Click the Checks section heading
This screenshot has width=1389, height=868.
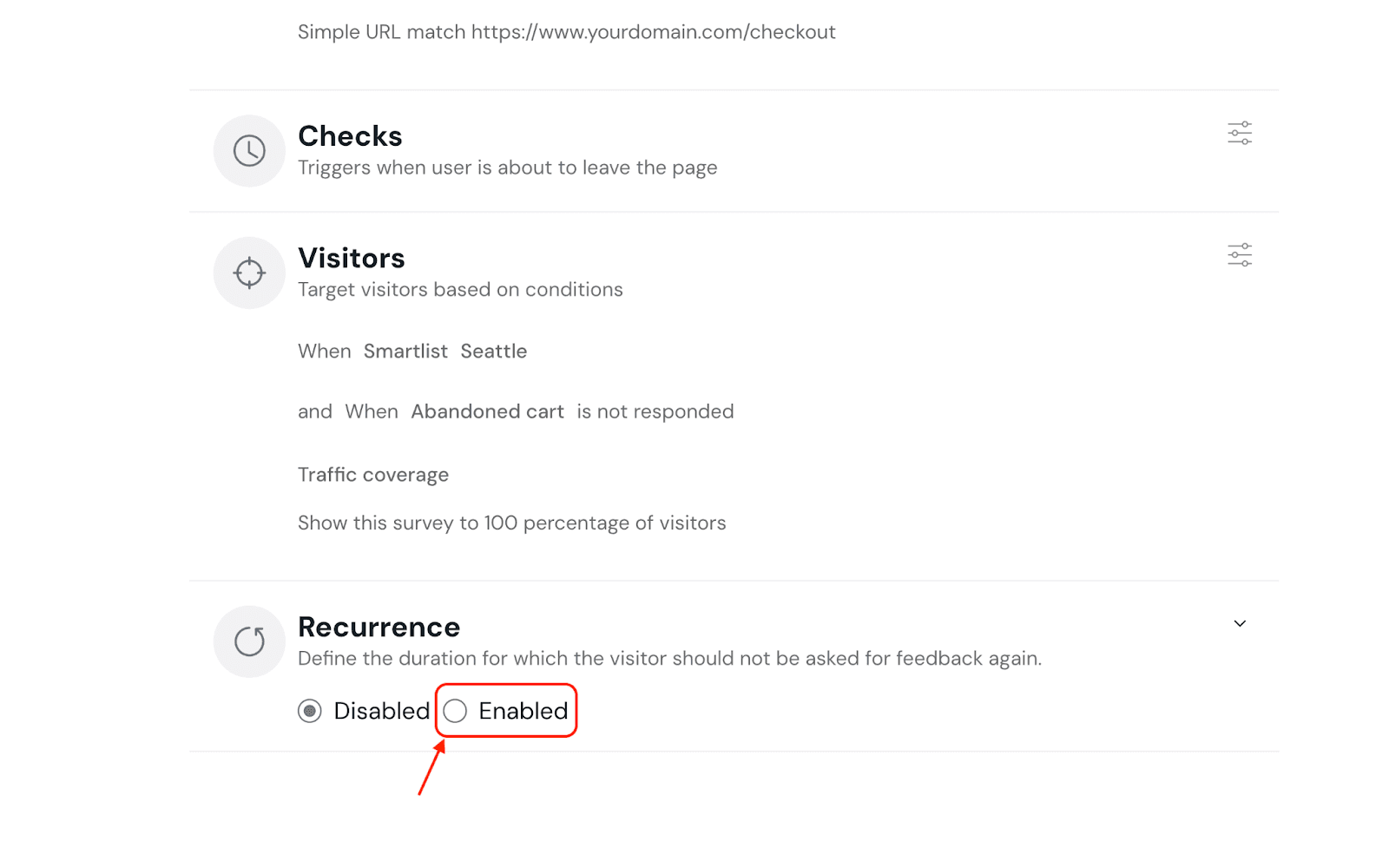(350, 136)
